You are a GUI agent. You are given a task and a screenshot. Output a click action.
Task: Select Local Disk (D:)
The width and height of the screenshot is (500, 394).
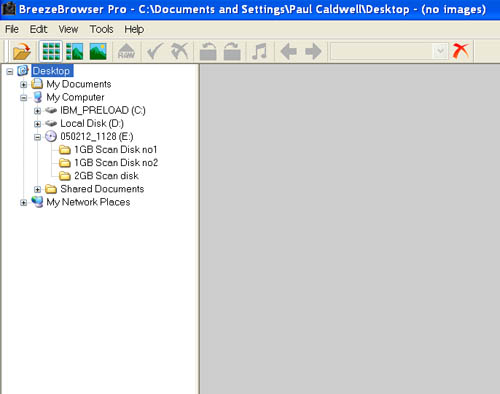tap(92, 123)
